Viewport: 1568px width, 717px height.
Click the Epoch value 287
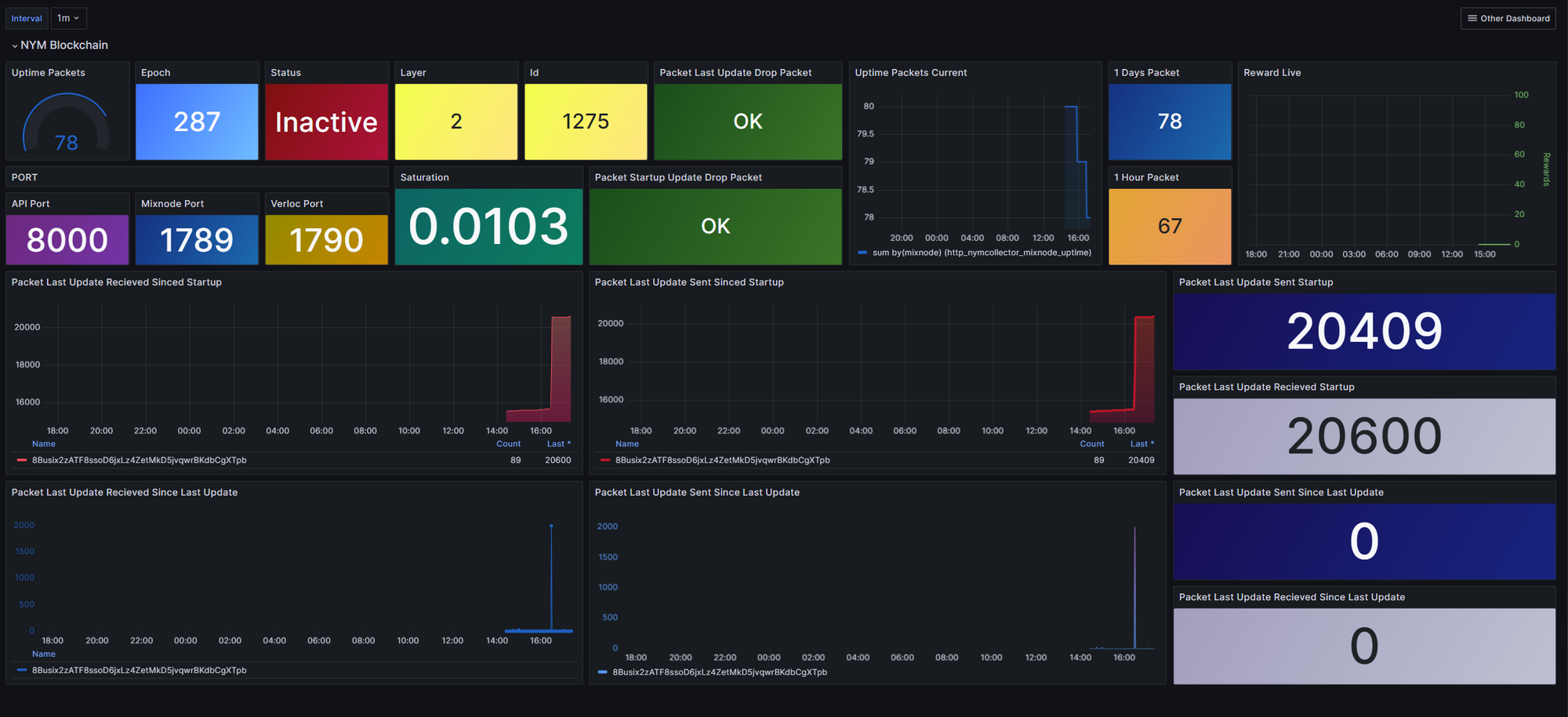pyautogui.click(x=197, y=122)
